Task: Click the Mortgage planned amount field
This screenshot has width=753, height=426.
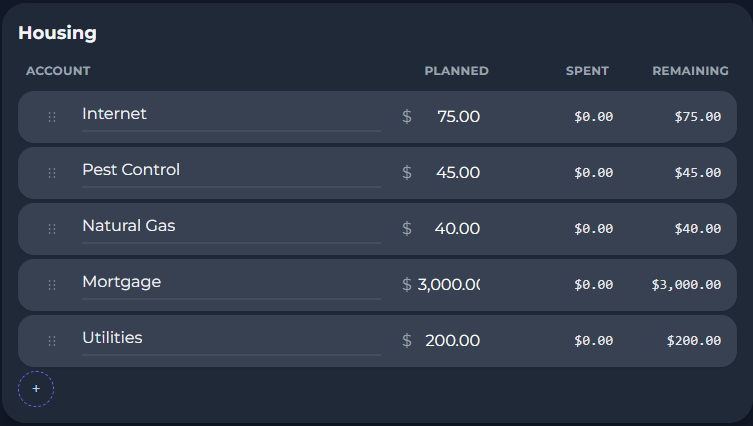Action: click(x=449, y=285)
